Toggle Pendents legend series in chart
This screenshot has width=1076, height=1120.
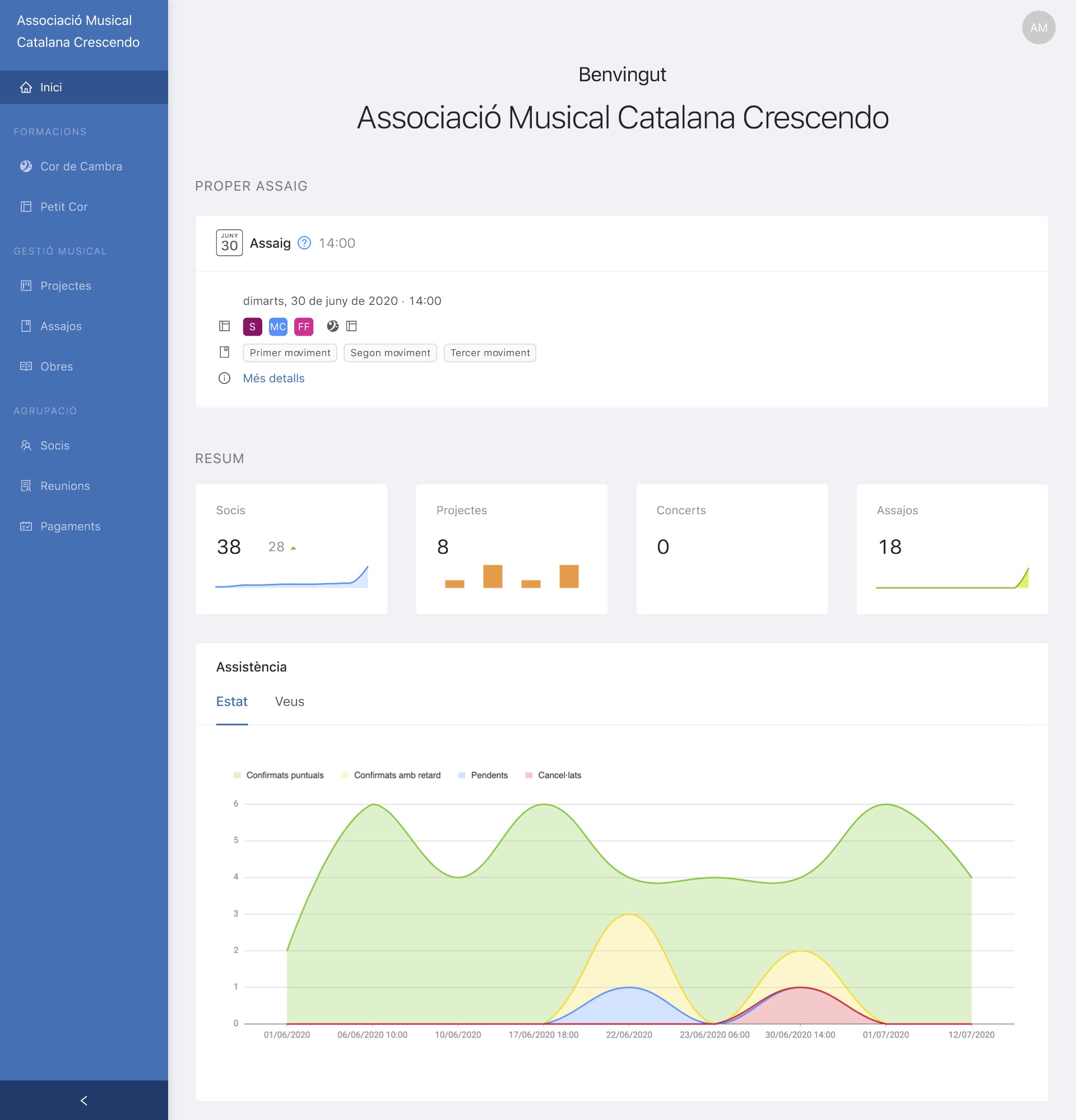coord(483,775)
